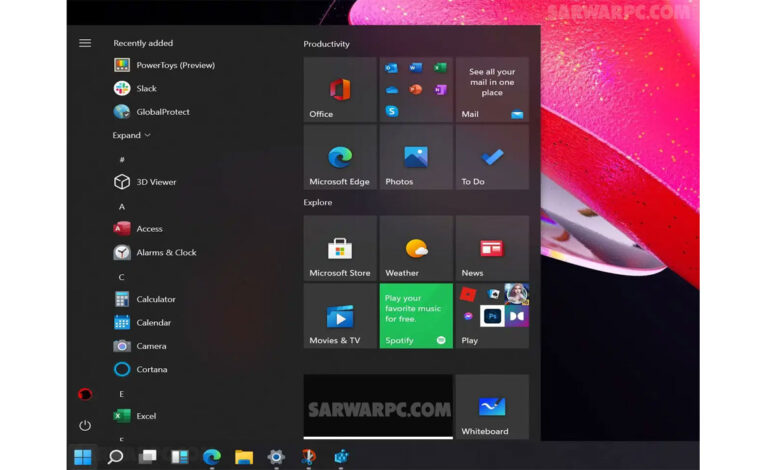Open PowerToys (Preview) from recently added
780x470 pixels.
point(165,65)
